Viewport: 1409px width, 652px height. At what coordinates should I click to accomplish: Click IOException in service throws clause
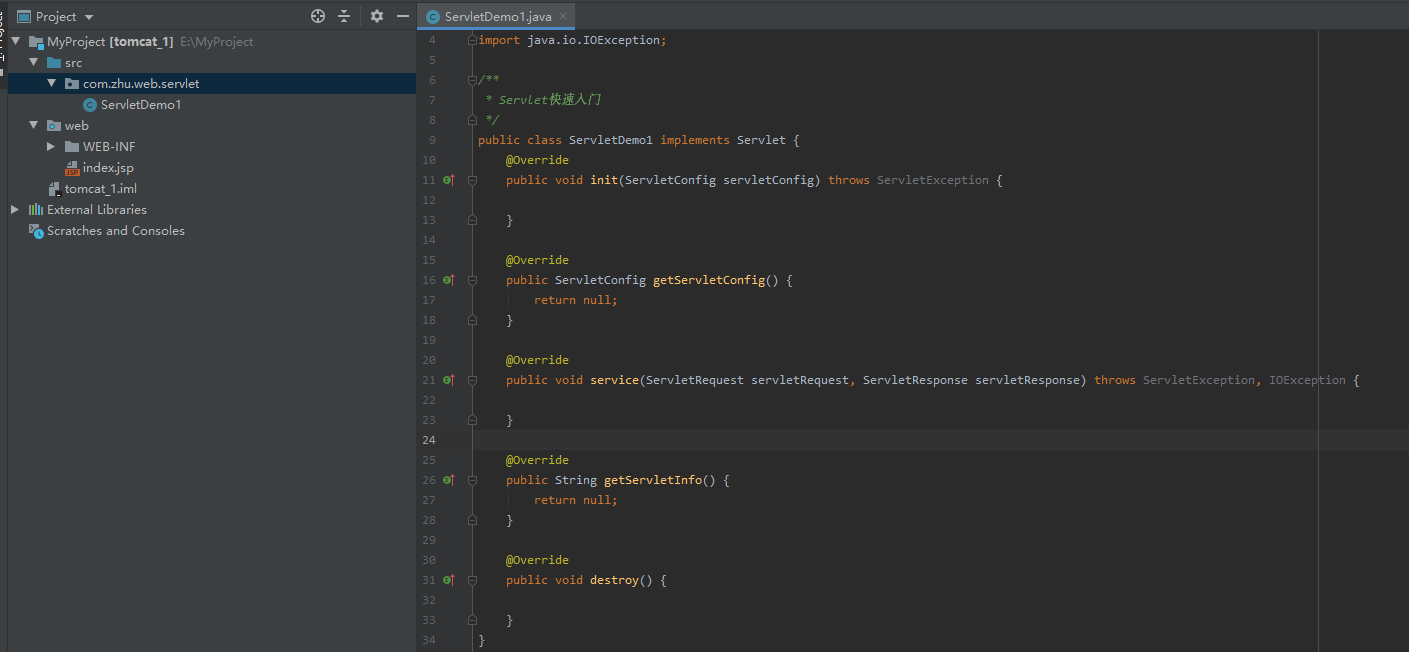coord(1307,380)
